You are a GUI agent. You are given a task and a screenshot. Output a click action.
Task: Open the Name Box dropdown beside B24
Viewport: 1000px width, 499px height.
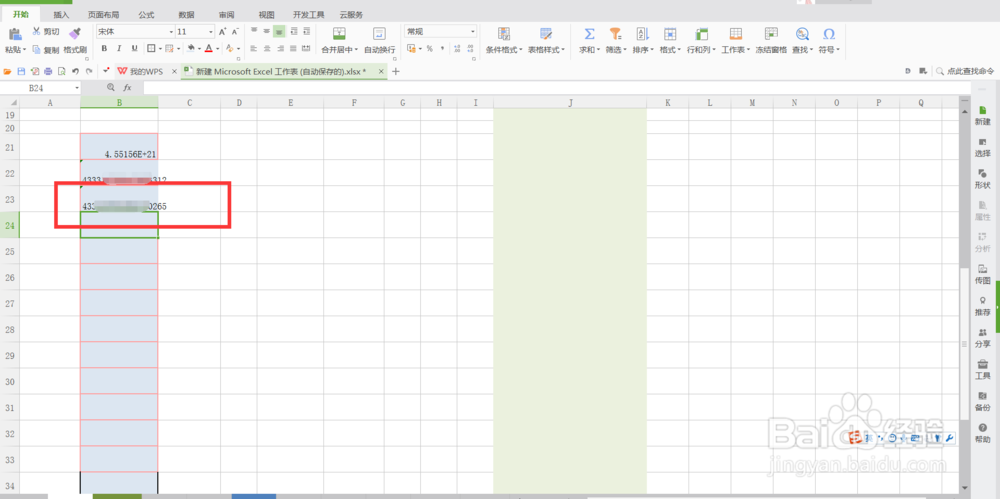tap(77, 87)
